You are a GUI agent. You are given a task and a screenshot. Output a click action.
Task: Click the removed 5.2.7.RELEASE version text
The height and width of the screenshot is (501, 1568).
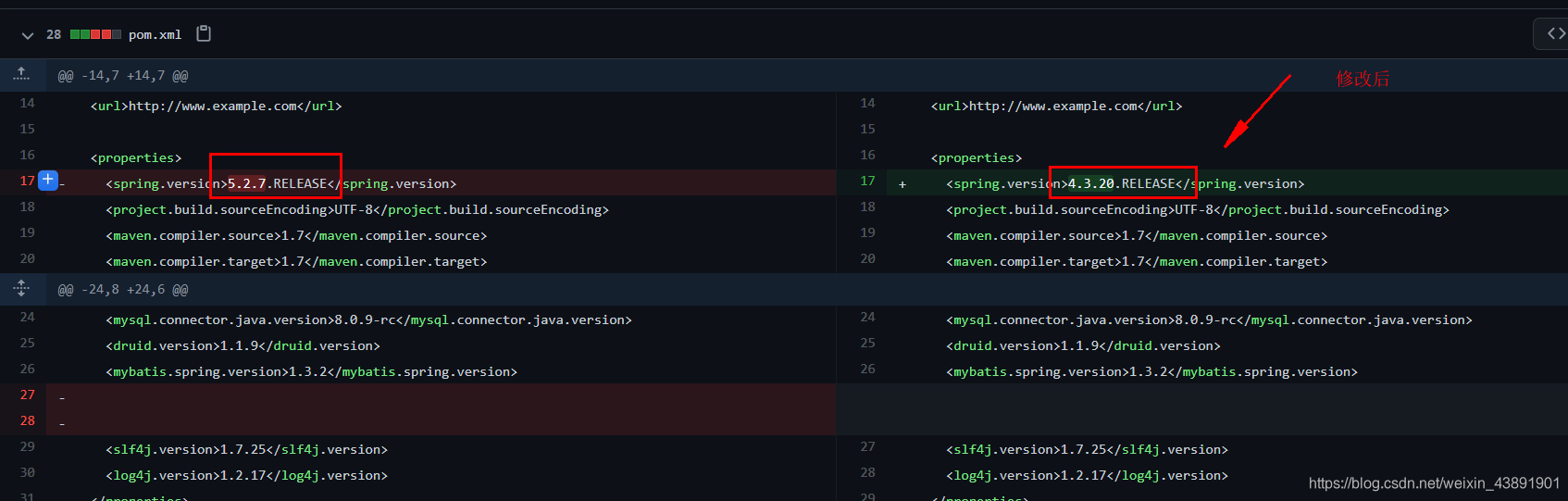tap(277, 183)
